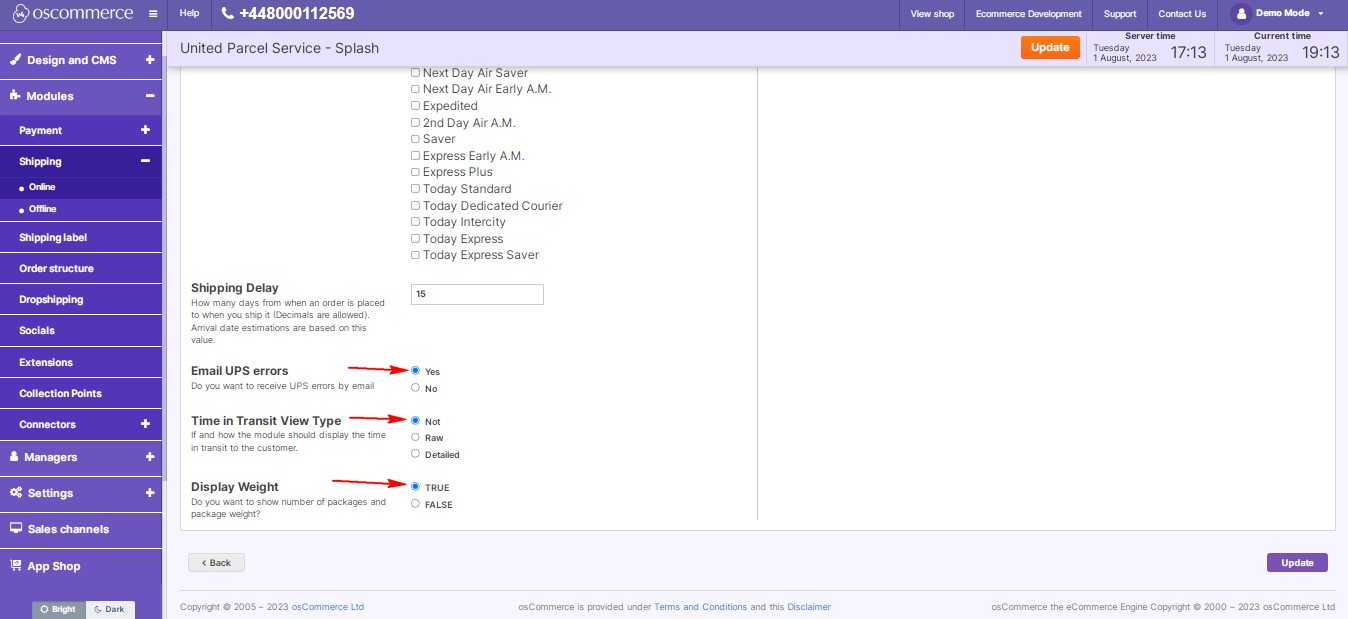1348x619 pixels.
Task: Click the Demo Mode user icon
Action: pos(1241,13)
